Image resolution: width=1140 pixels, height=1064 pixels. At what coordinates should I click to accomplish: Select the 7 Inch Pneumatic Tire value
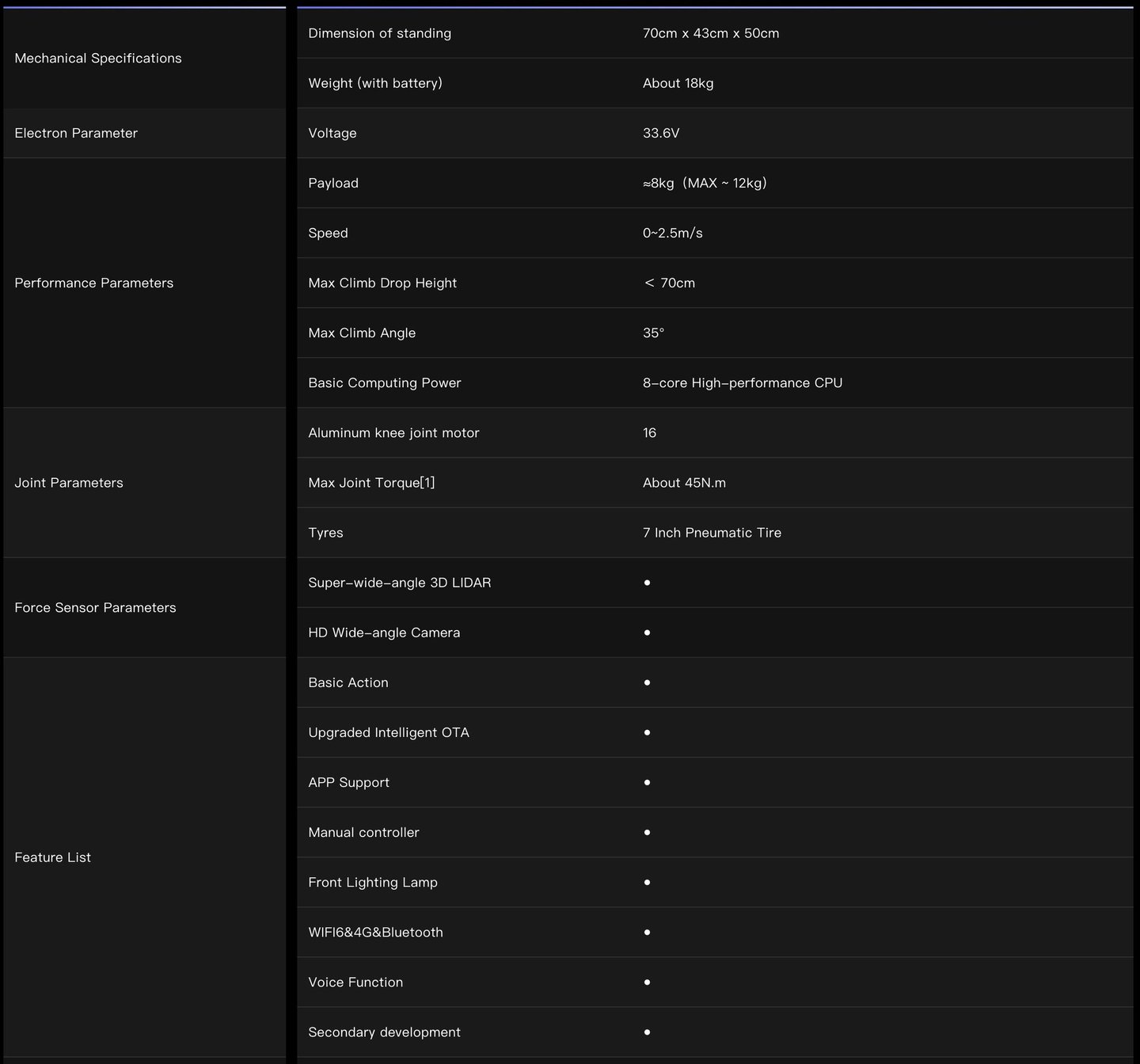point(711,533)
